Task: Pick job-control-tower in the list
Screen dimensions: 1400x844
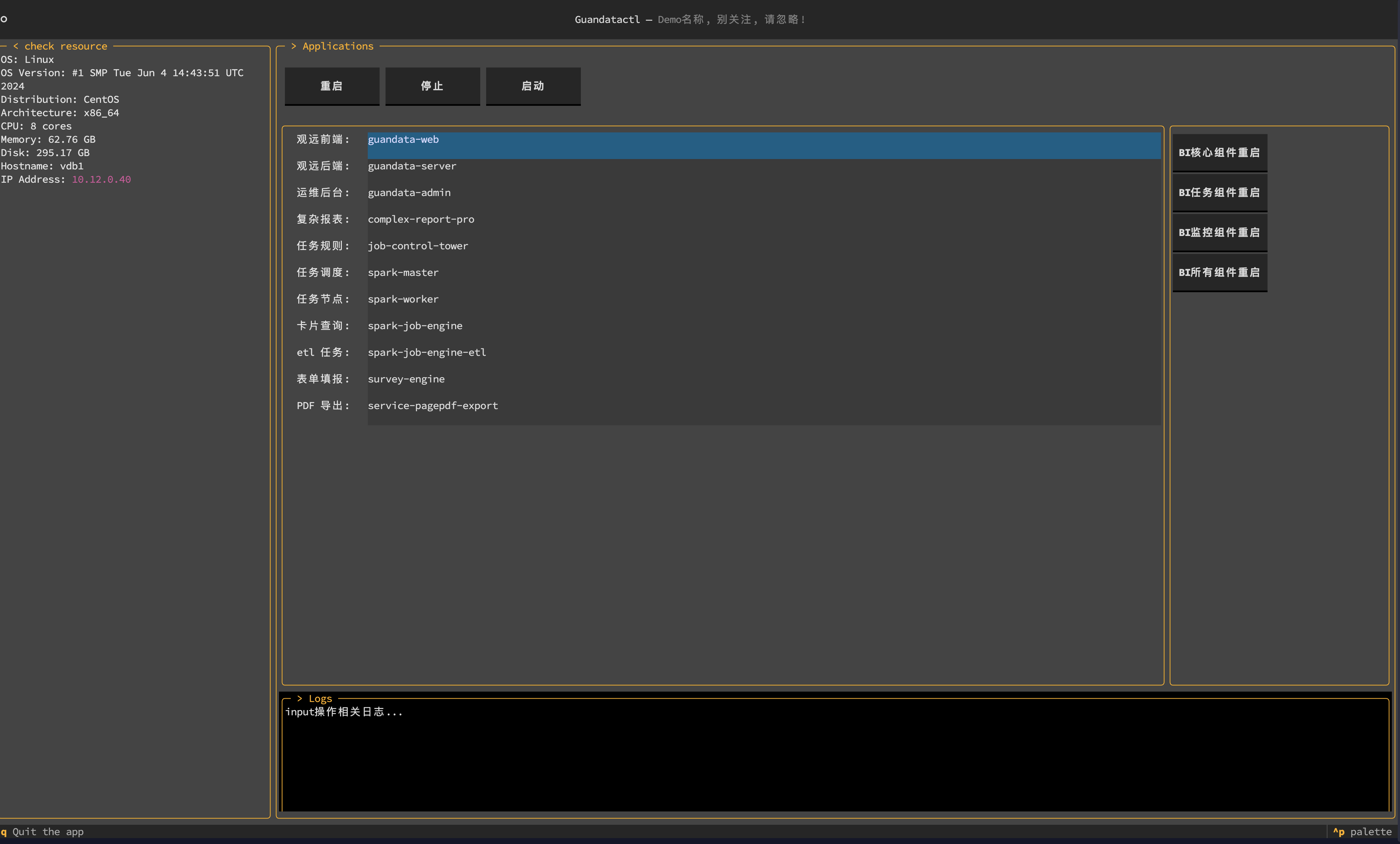Action: click(x=418, y=246)
